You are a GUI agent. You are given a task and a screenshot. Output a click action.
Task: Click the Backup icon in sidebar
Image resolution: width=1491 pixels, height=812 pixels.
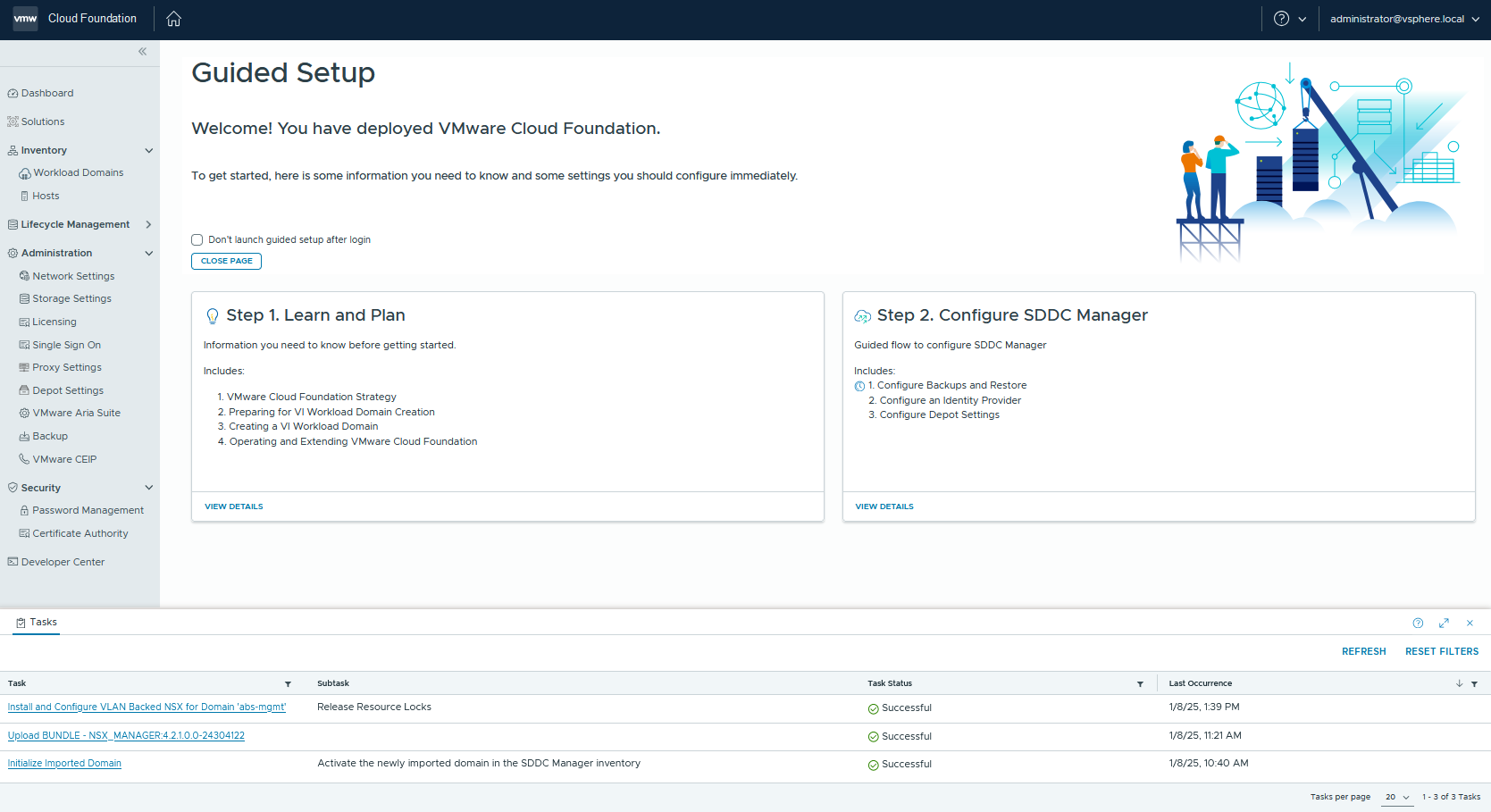[x=25, y=437]
